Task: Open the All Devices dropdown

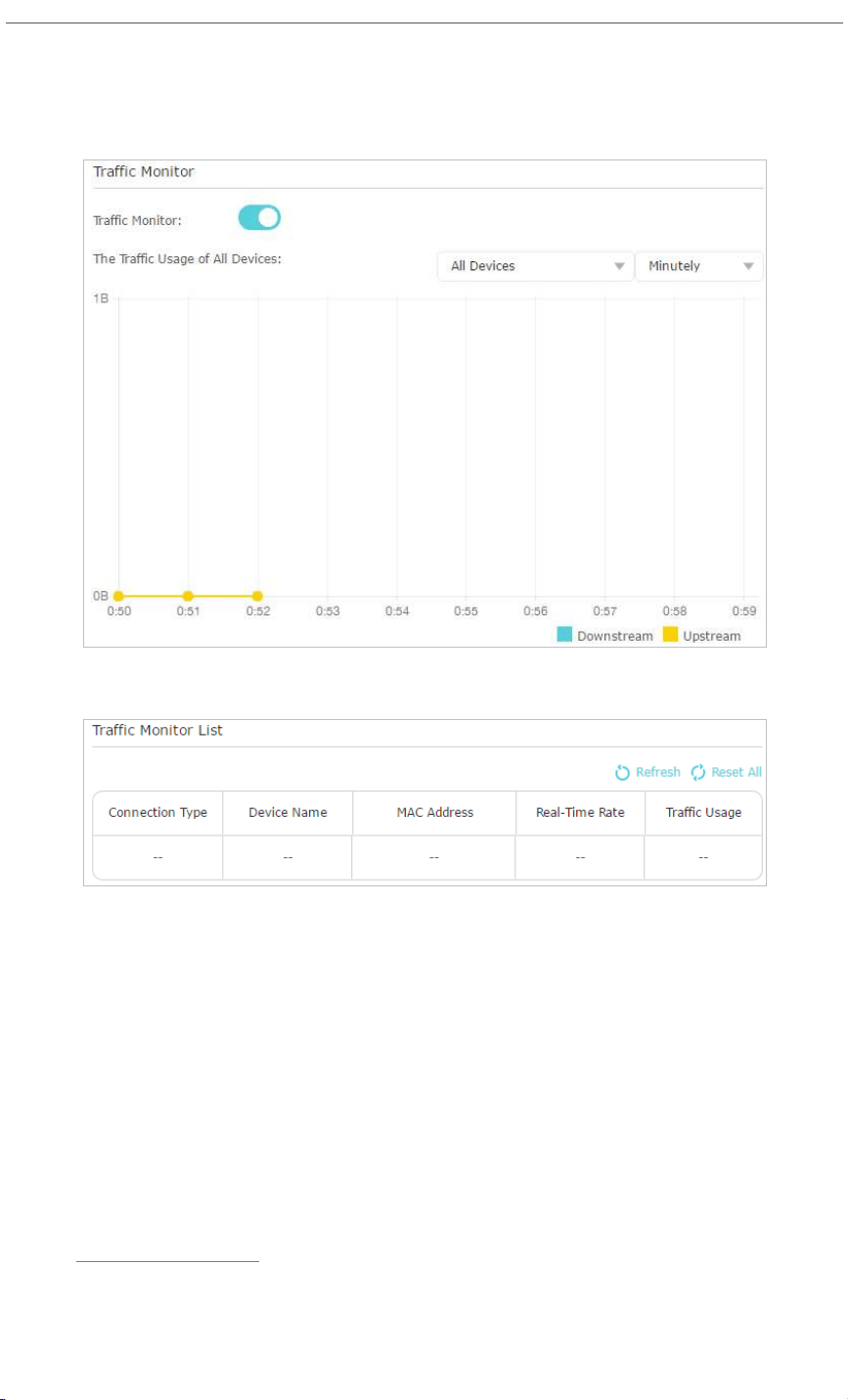Action: coord(535,266)
